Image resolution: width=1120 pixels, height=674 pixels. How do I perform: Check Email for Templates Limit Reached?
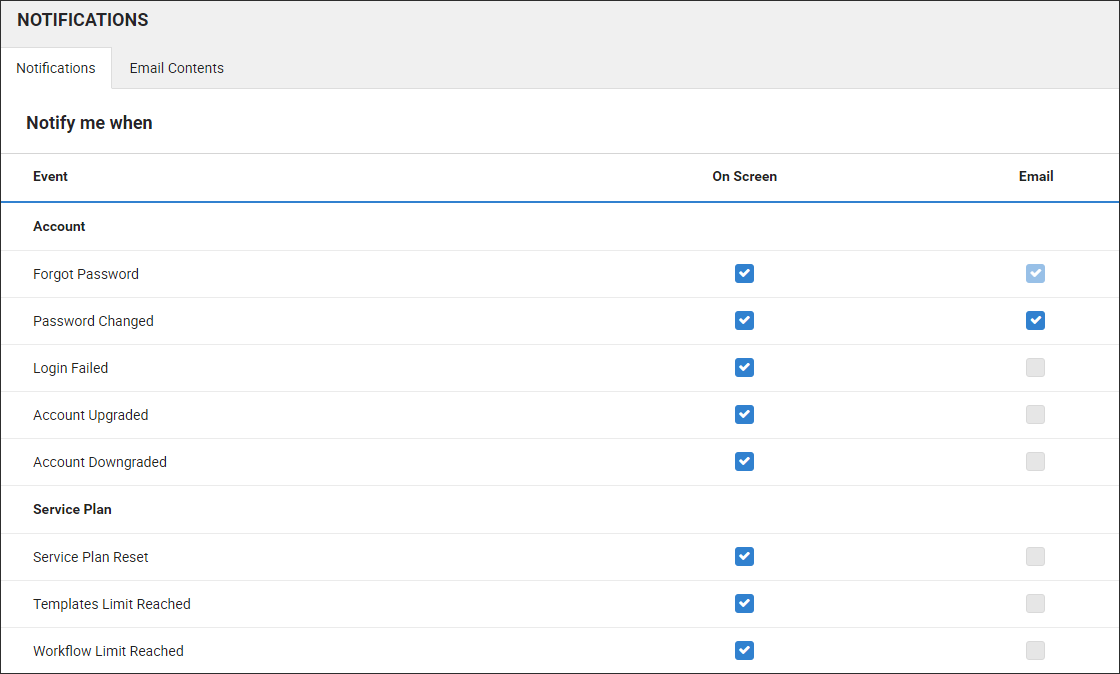pos(1035,604)
